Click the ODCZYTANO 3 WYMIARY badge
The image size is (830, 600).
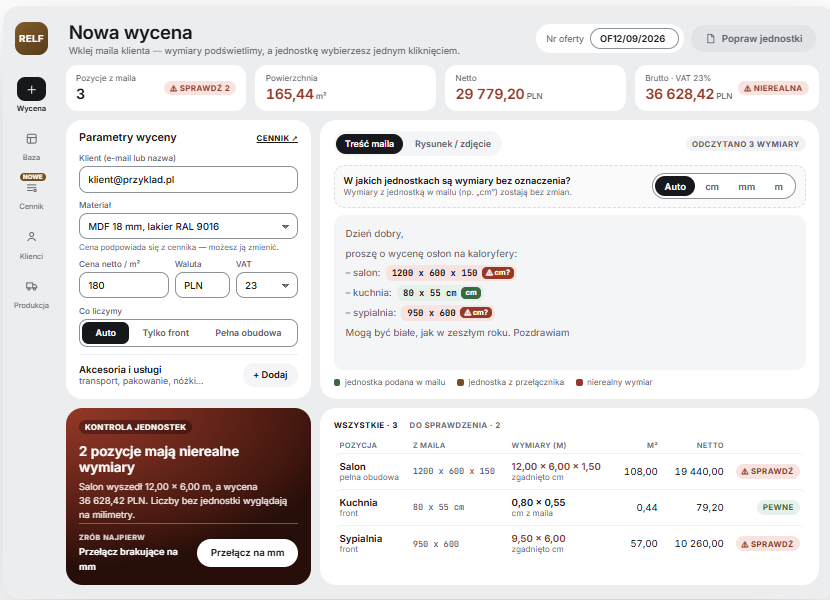pos(745,144)
